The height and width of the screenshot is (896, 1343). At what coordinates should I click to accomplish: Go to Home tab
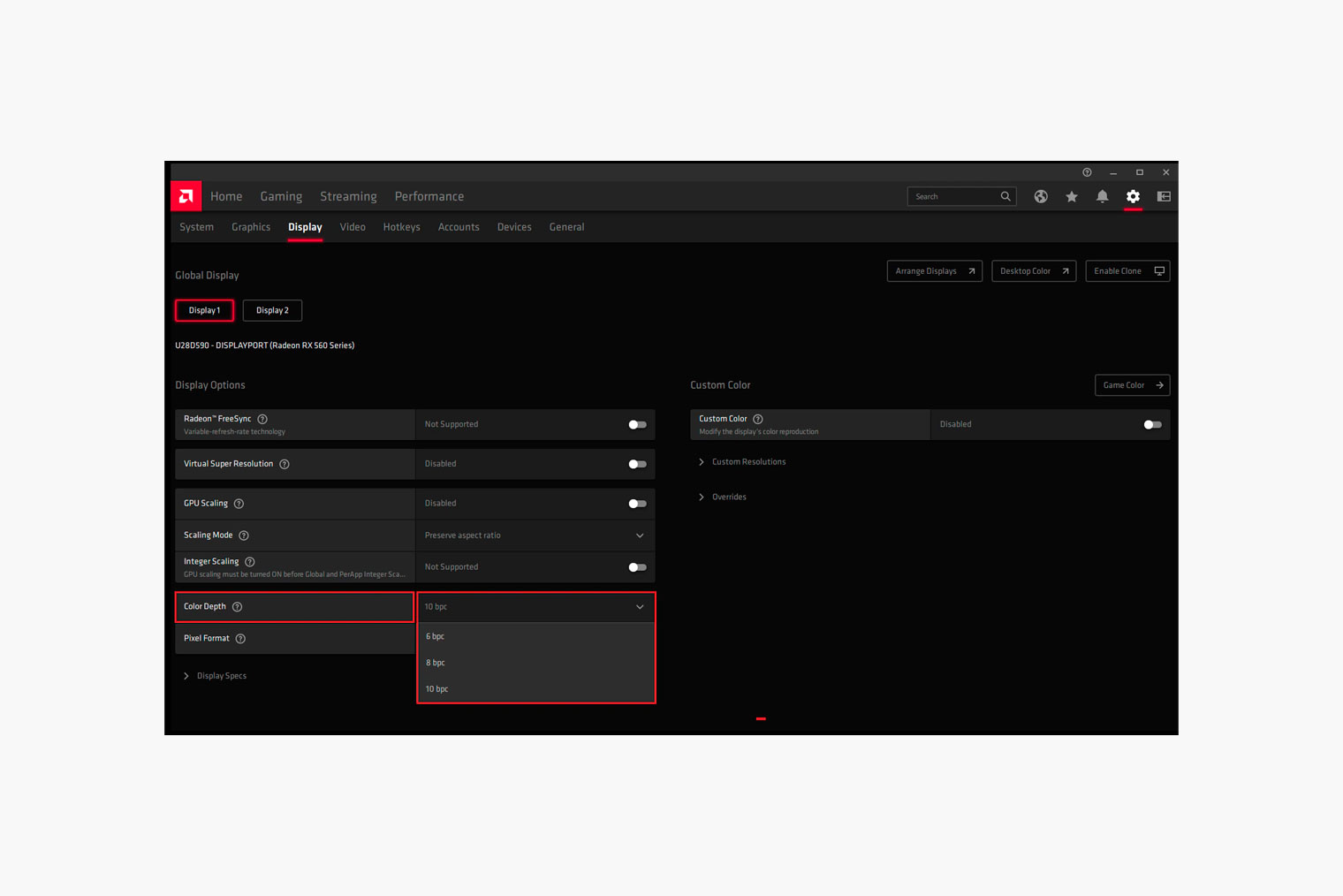point(226,196)
